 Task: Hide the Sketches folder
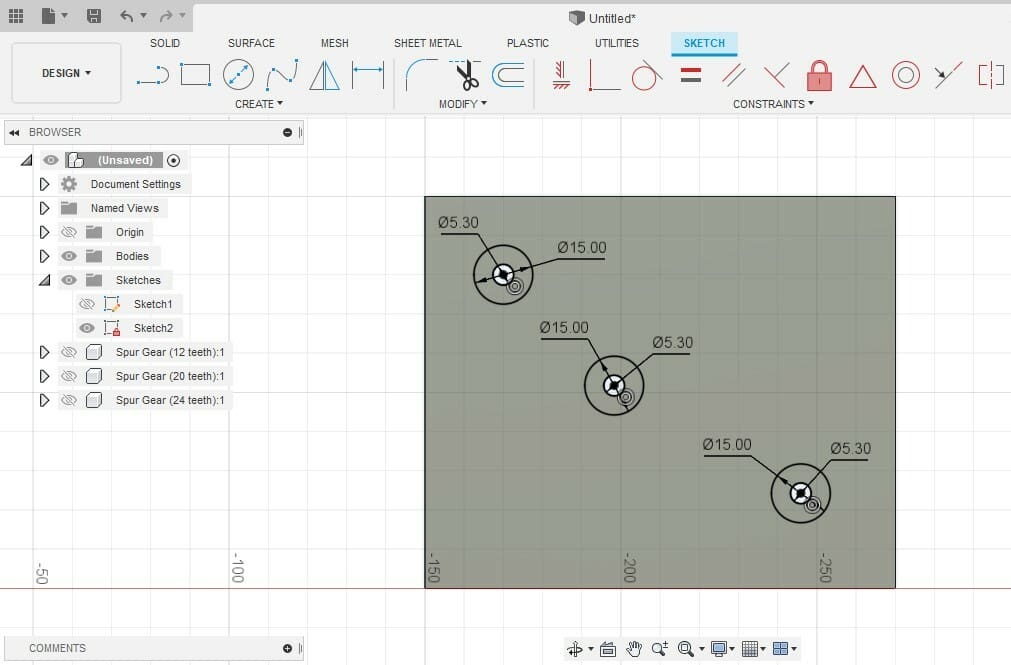point(69,280)
